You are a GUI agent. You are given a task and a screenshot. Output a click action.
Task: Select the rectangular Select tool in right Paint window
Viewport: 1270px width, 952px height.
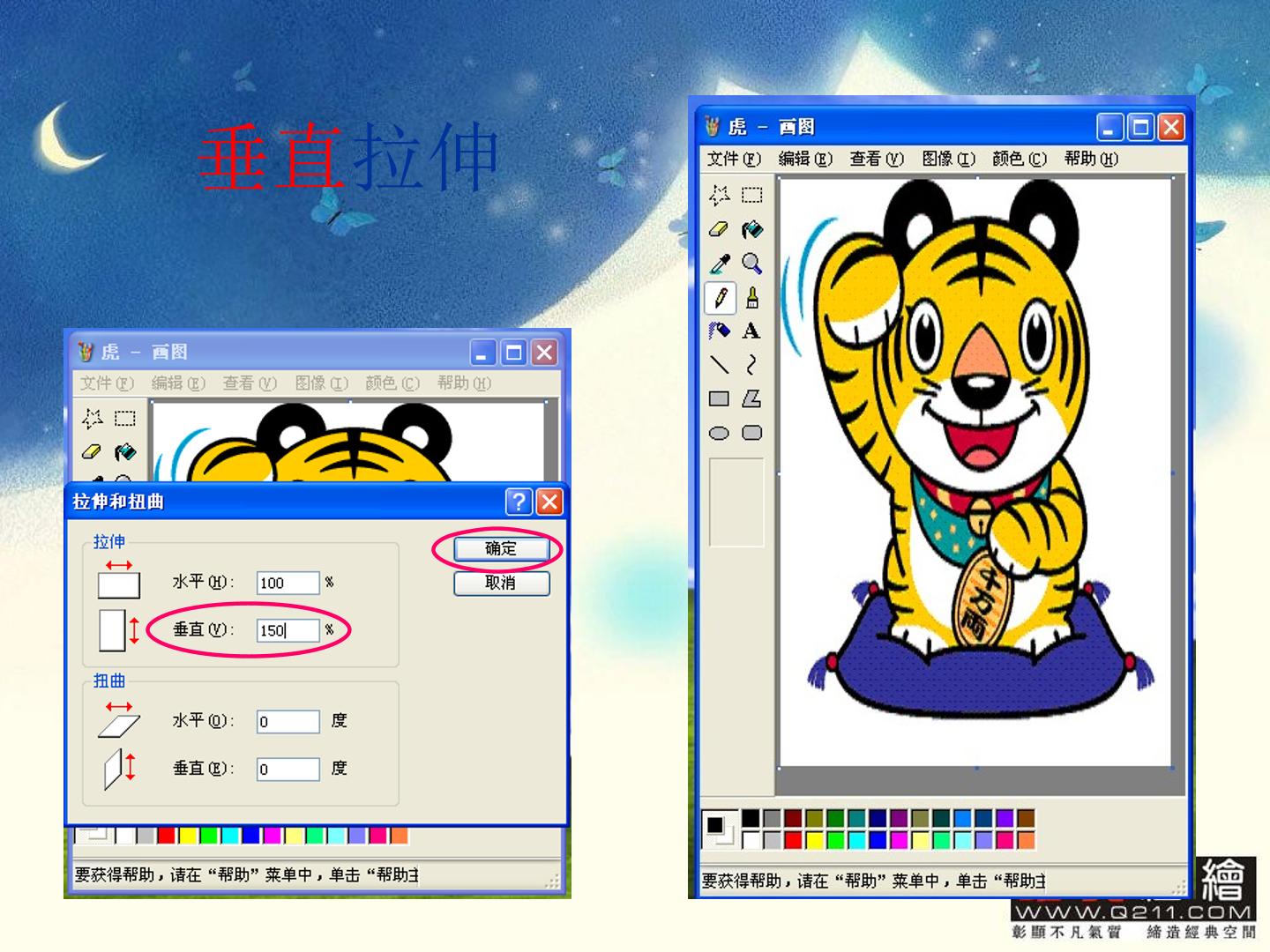[x=752, y=195]
